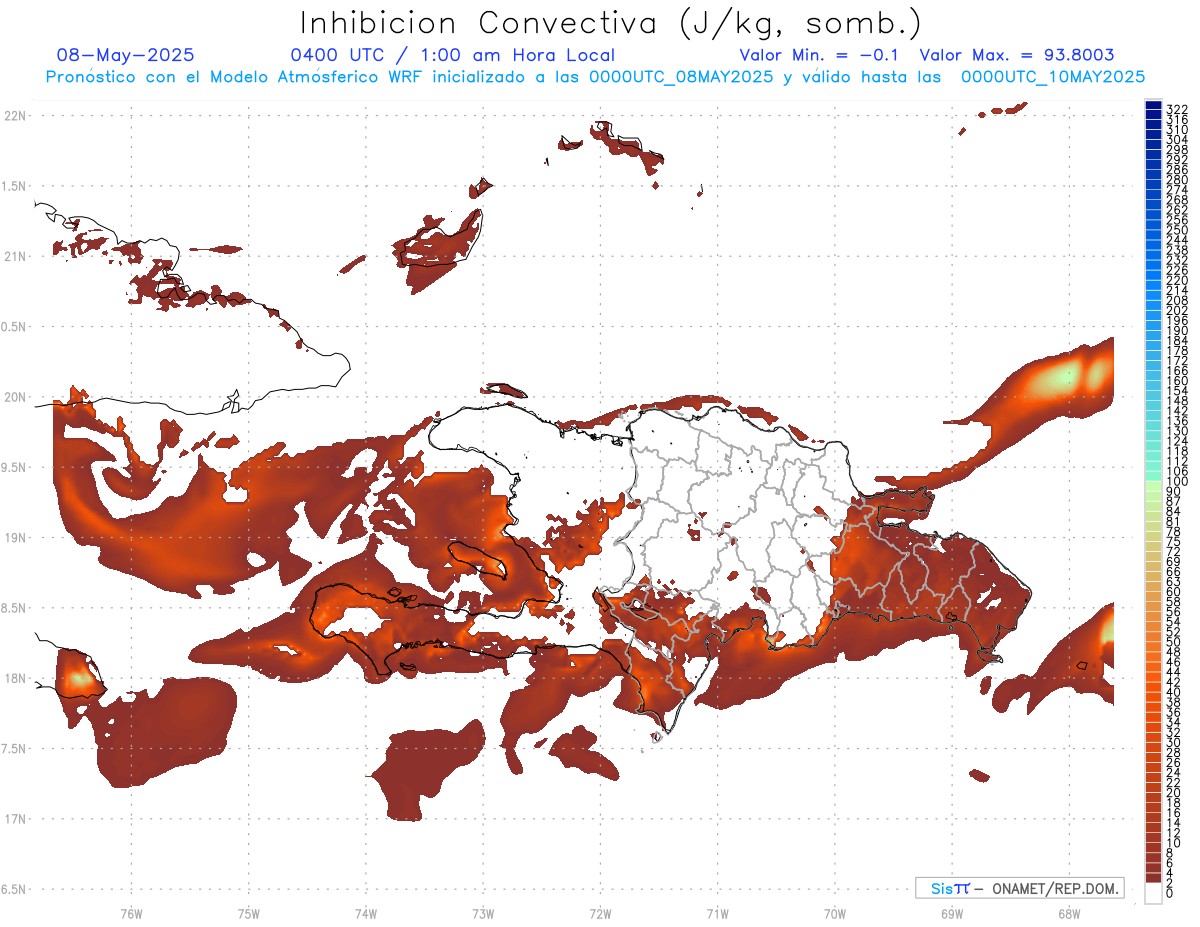The height and width of the screenshot is (927, 1200).
Task: Click the '73W' longitude label
Action: pyautogui.click(x=483, y=913)
